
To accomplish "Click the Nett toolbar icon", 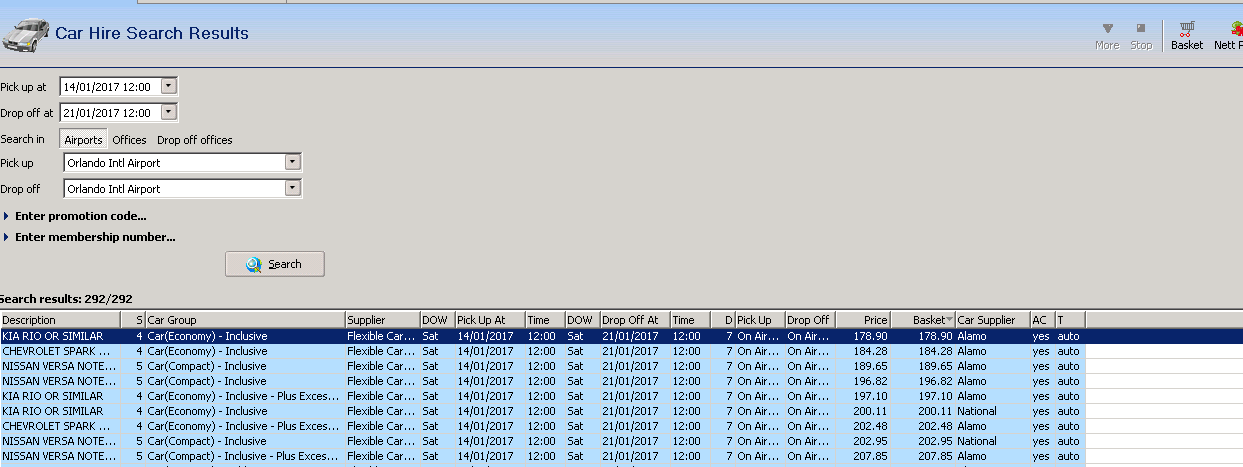I will pos(1228,35).
